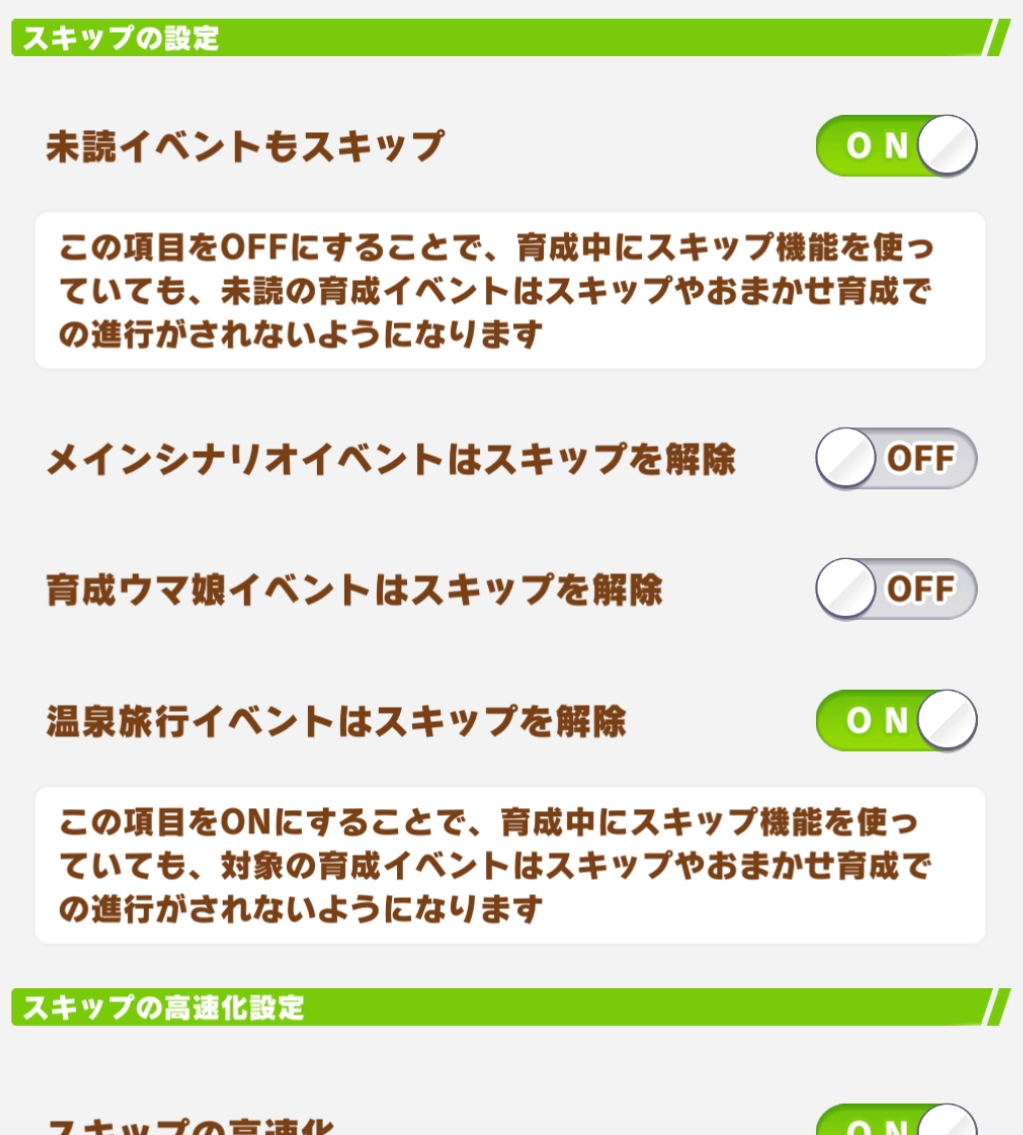Image resolution: width=1023 pixels, height=1135 pixels.
Task: Click the 育成ウマ娘イベントはスキップを解除 label
Action: (354, 590)
